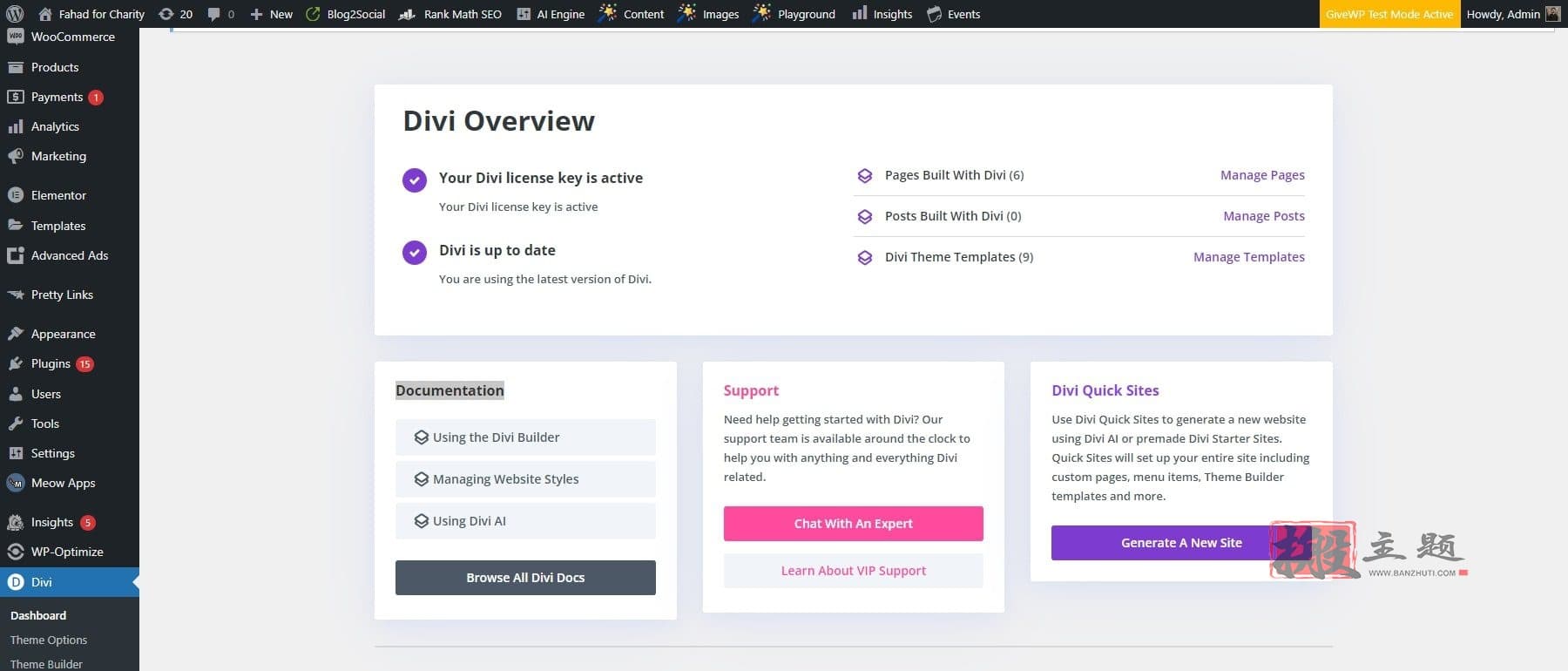Open the Blog2Social icon
The width and height of the screenshot is (1568, 671).
313,14
